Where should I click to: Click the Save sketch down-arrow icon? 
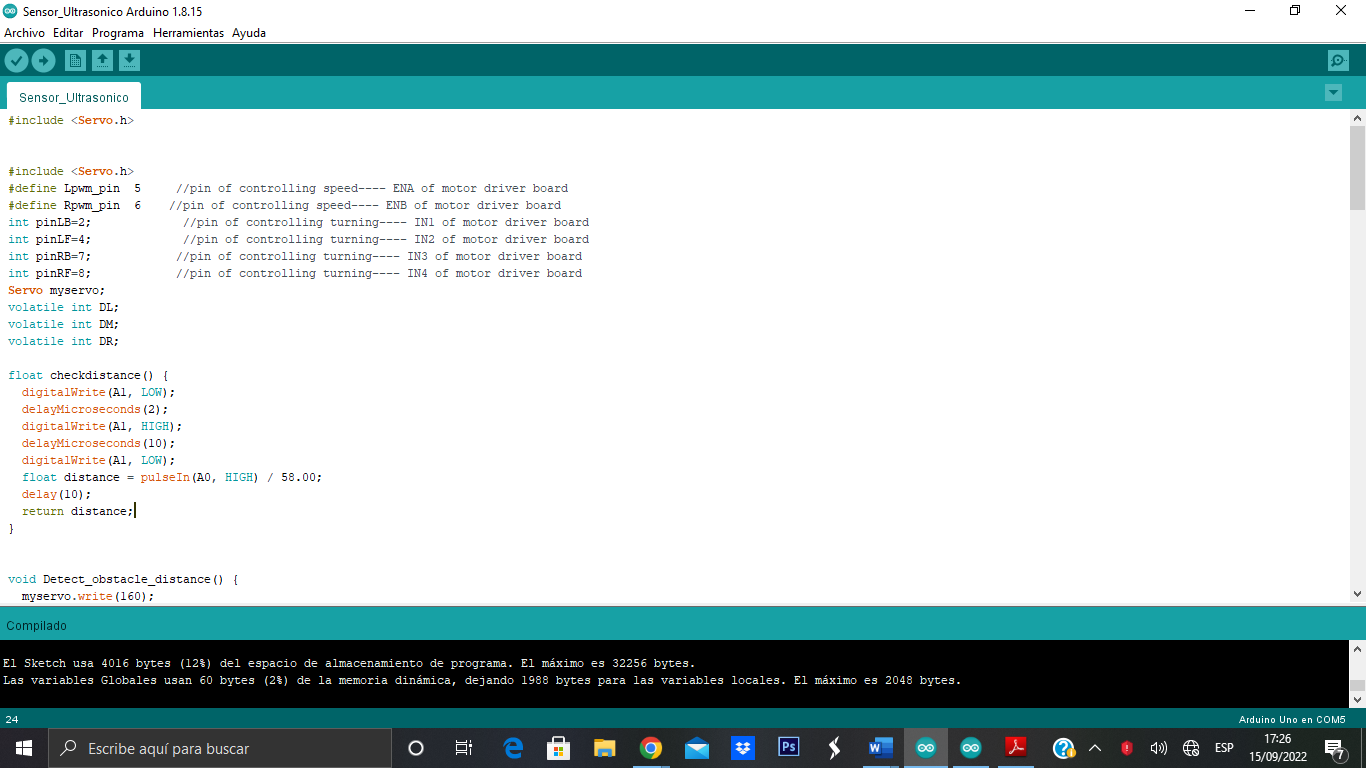tap(129, 61)
